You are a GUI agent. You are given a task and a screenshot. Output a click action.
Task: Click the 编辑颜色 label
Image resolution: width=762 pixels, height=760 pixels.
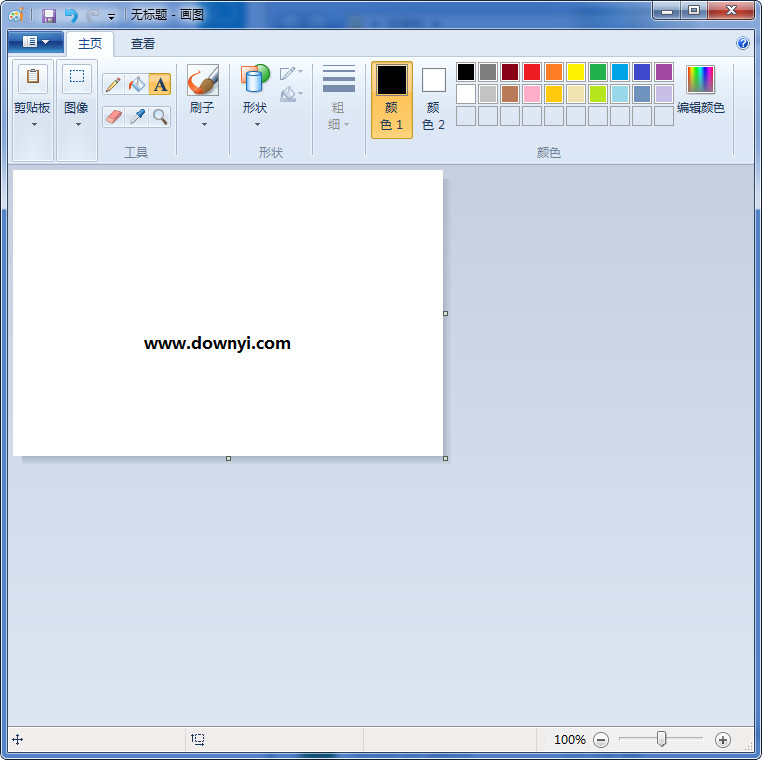(701, 108)
